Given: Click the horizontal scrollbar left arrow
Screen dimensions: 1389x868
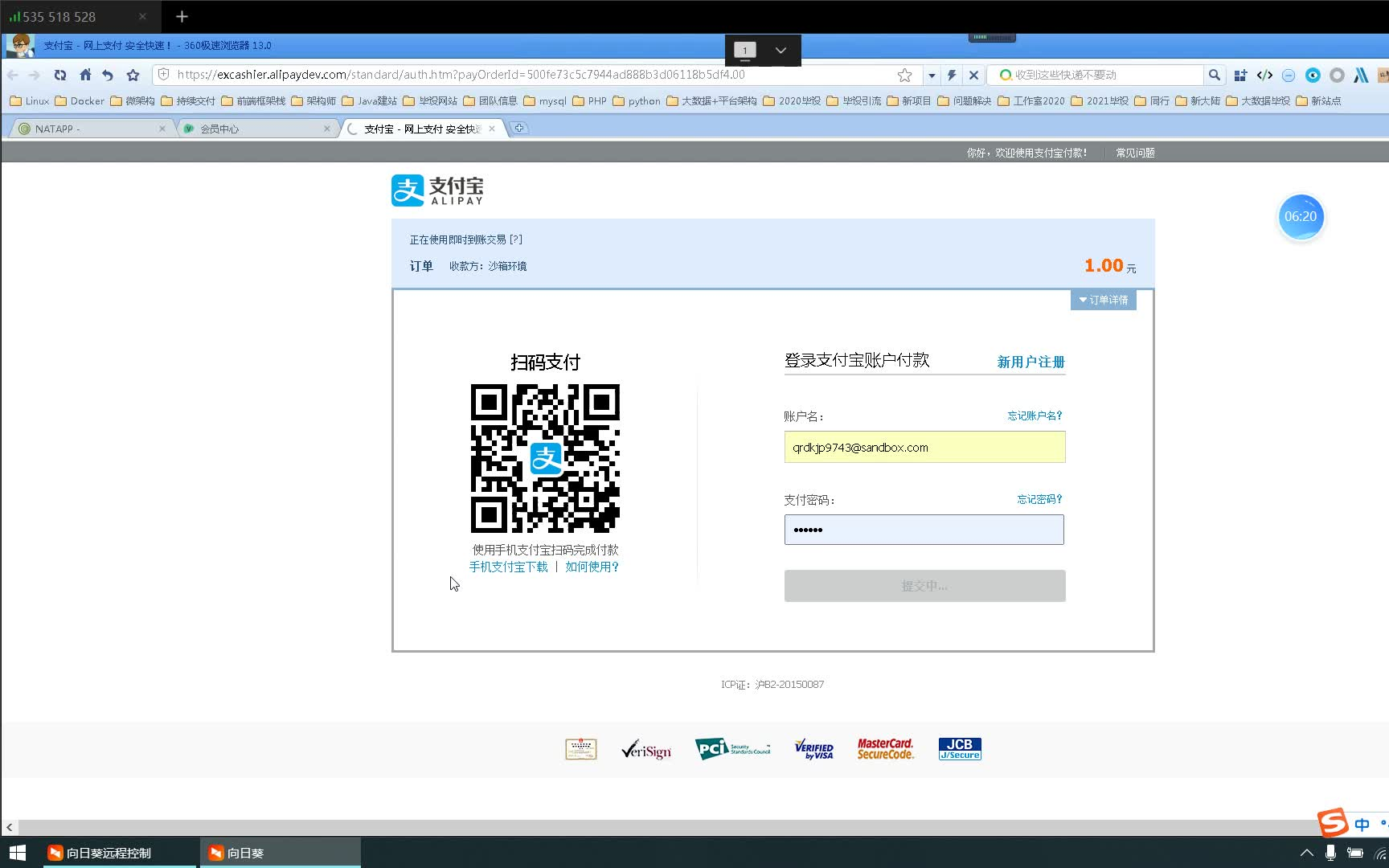Looking at the screenshot, I should pos(9,827).
